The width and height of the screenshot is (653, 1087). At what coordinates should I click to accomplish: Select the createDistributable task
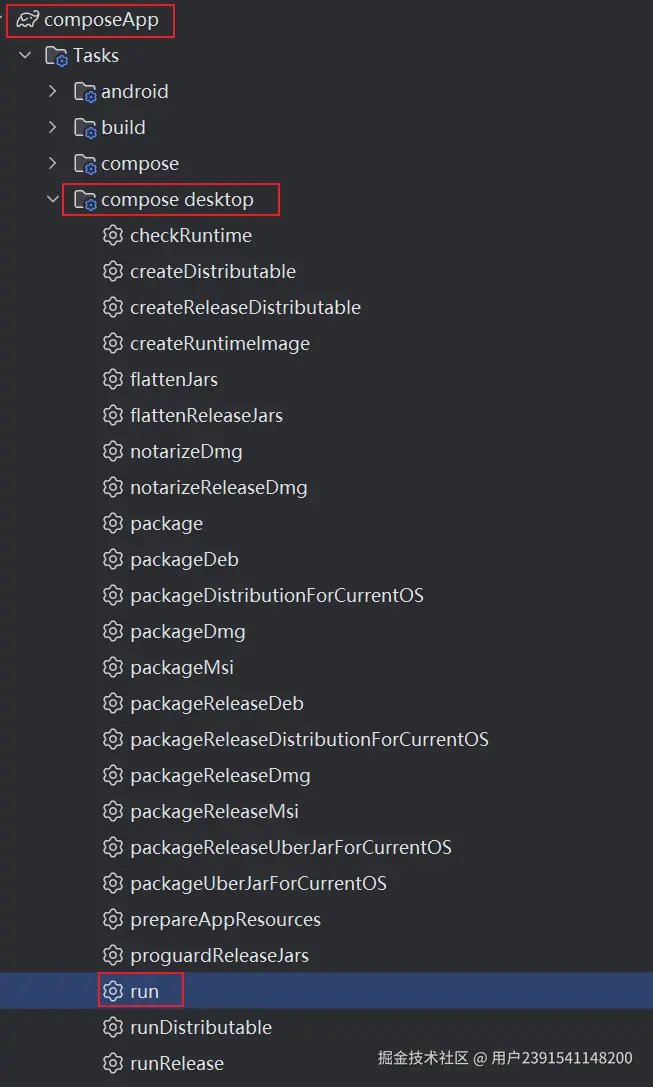[x=212, y=272]
